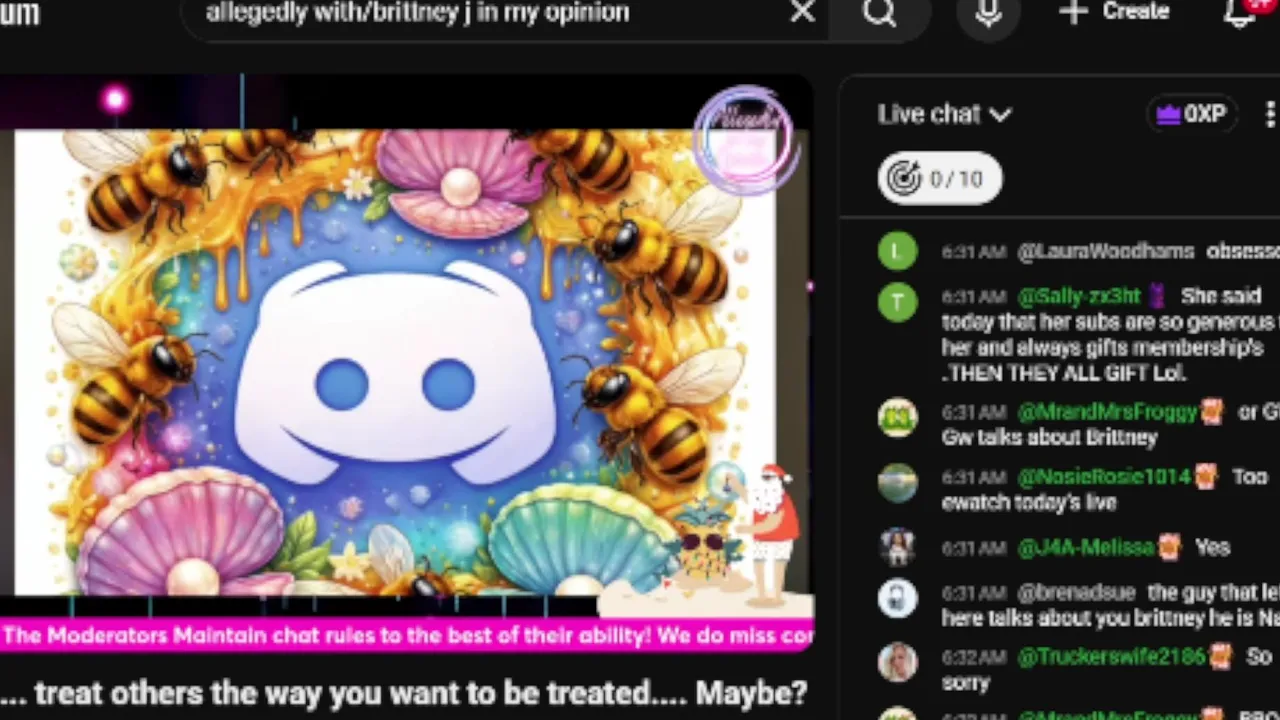Open the 0XP crown points badge
This screenshot has width=1280, height=720.
click(x=1190, y=114)
